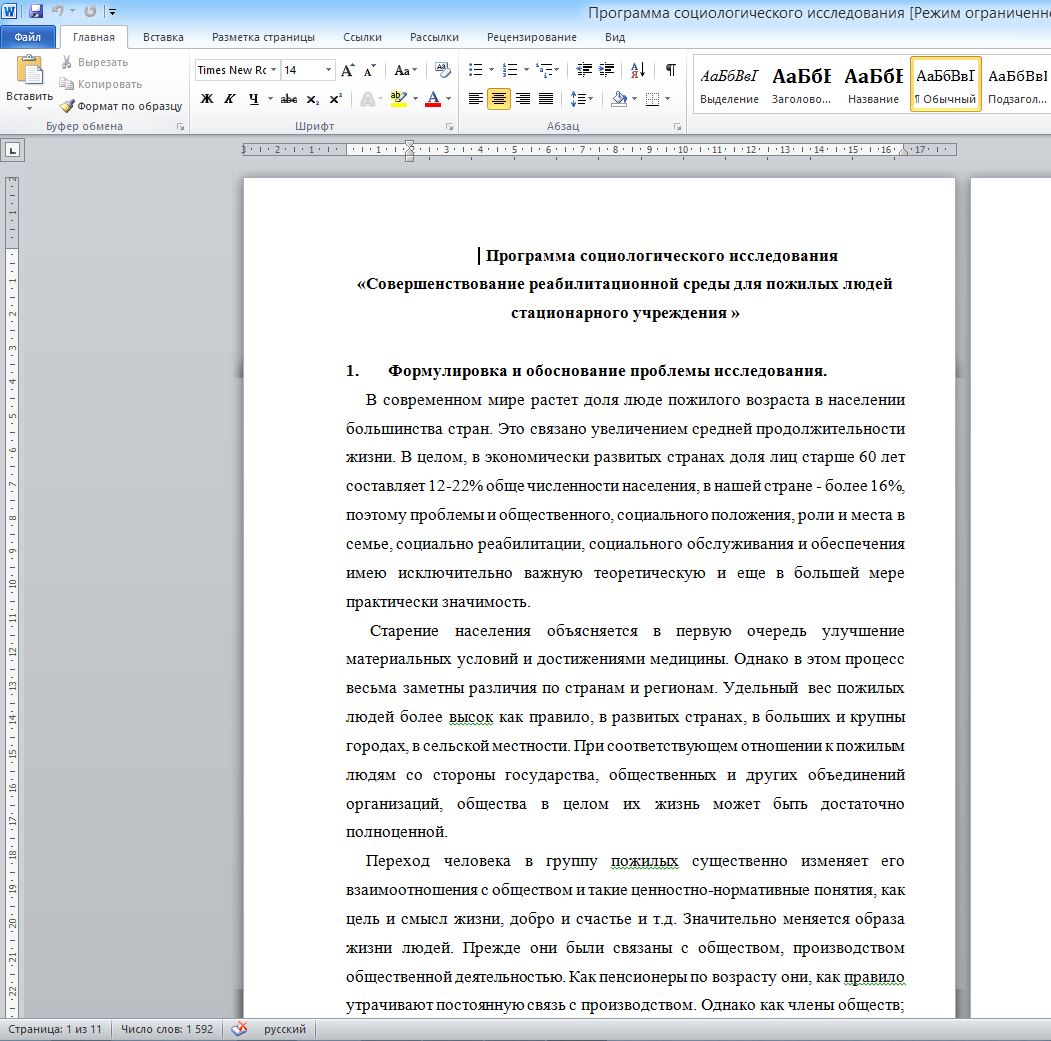The height and width of the screenshot is (1041, 1051).
Task: Align text right
Action: click(x=523, y=99)
